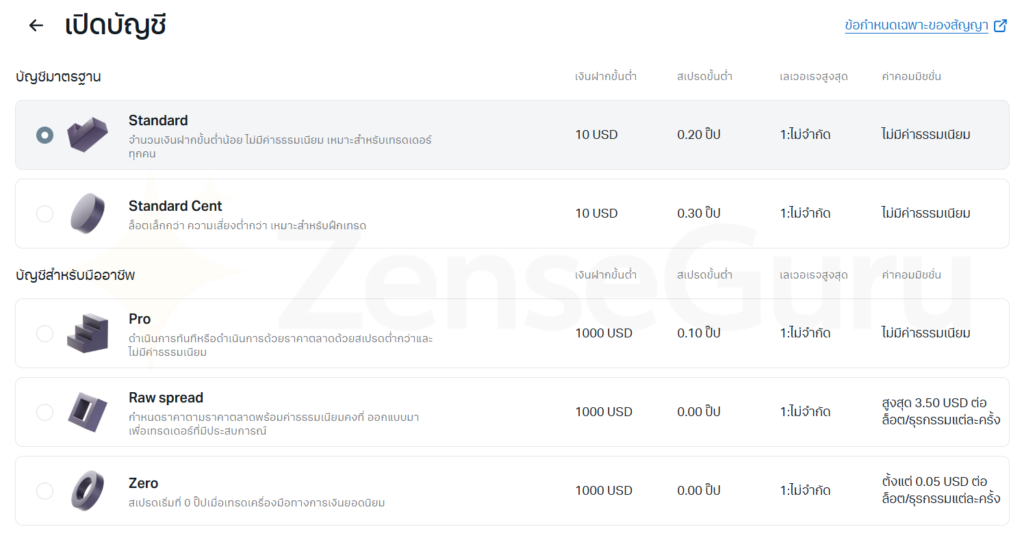Click the Raw spread account title
Screen dimensions: 1024x540
(166, 398)
